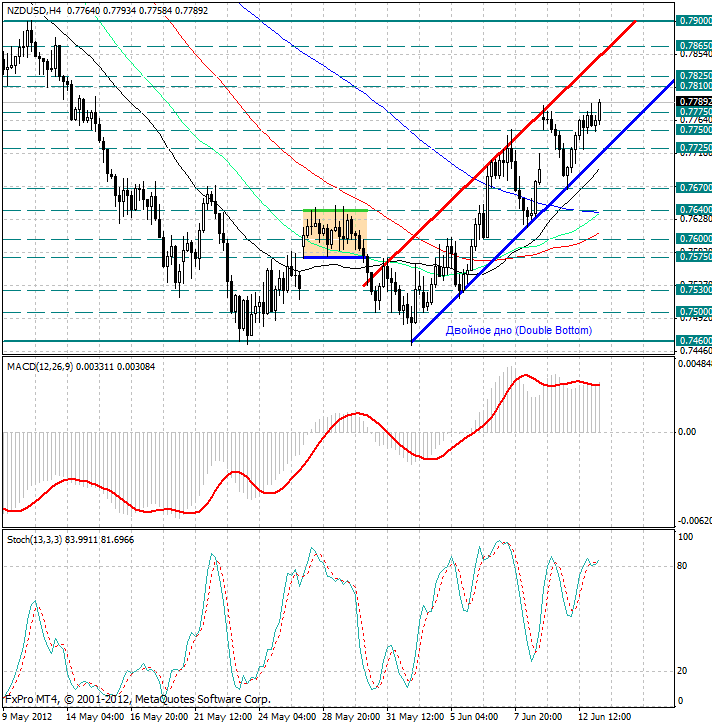Select the orange consolidation rectangle on the chart
712x724 pixels.
click(x=335, y=234)
